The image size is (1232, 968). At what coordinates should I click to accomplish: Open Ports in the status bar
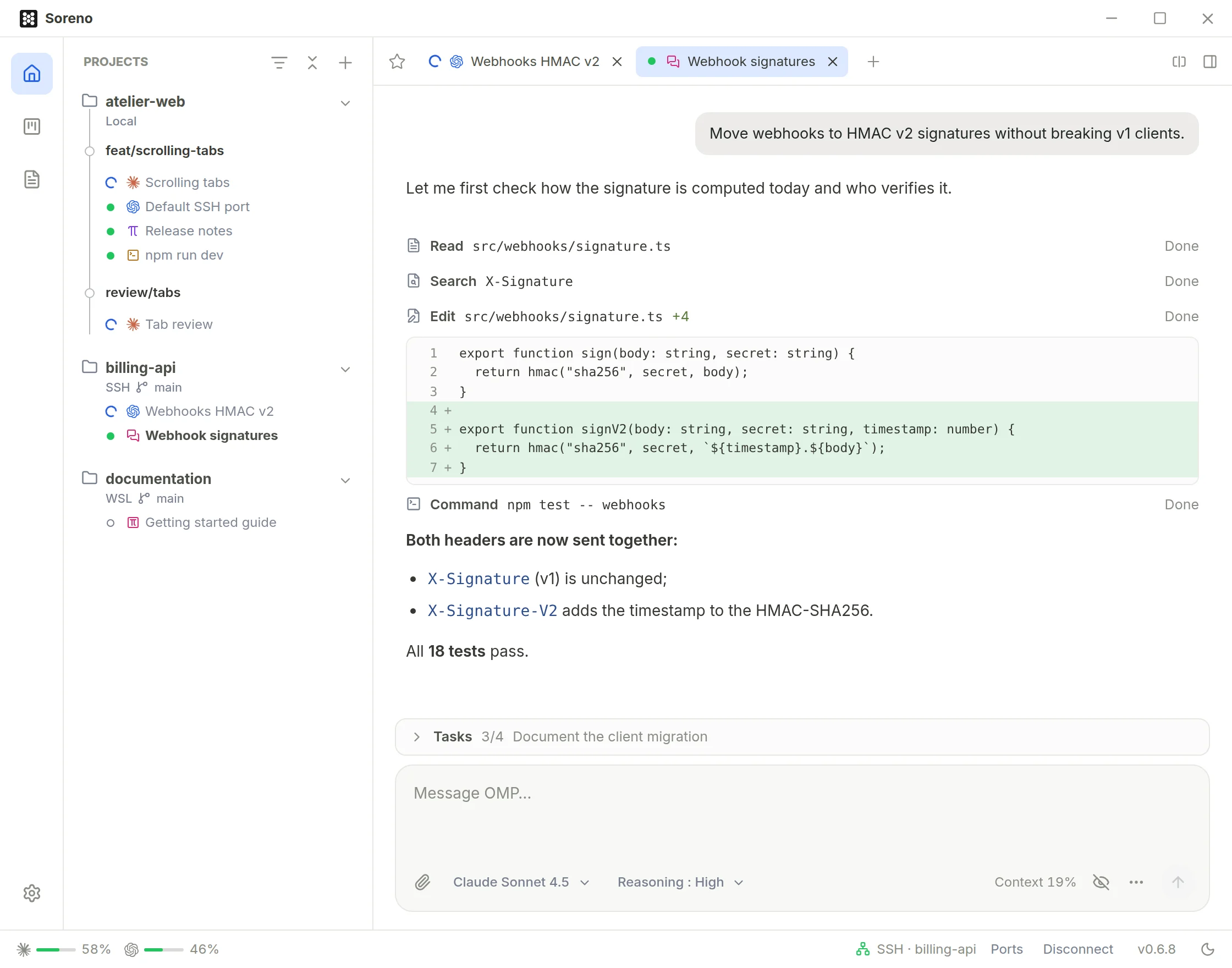(1007, 949)
